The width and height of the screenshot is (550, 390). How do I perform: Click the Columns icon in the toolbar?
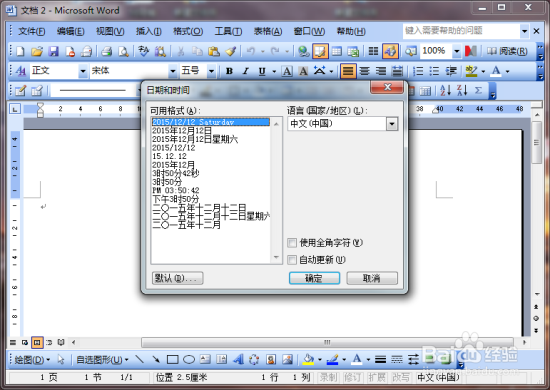tap(373, 52)
